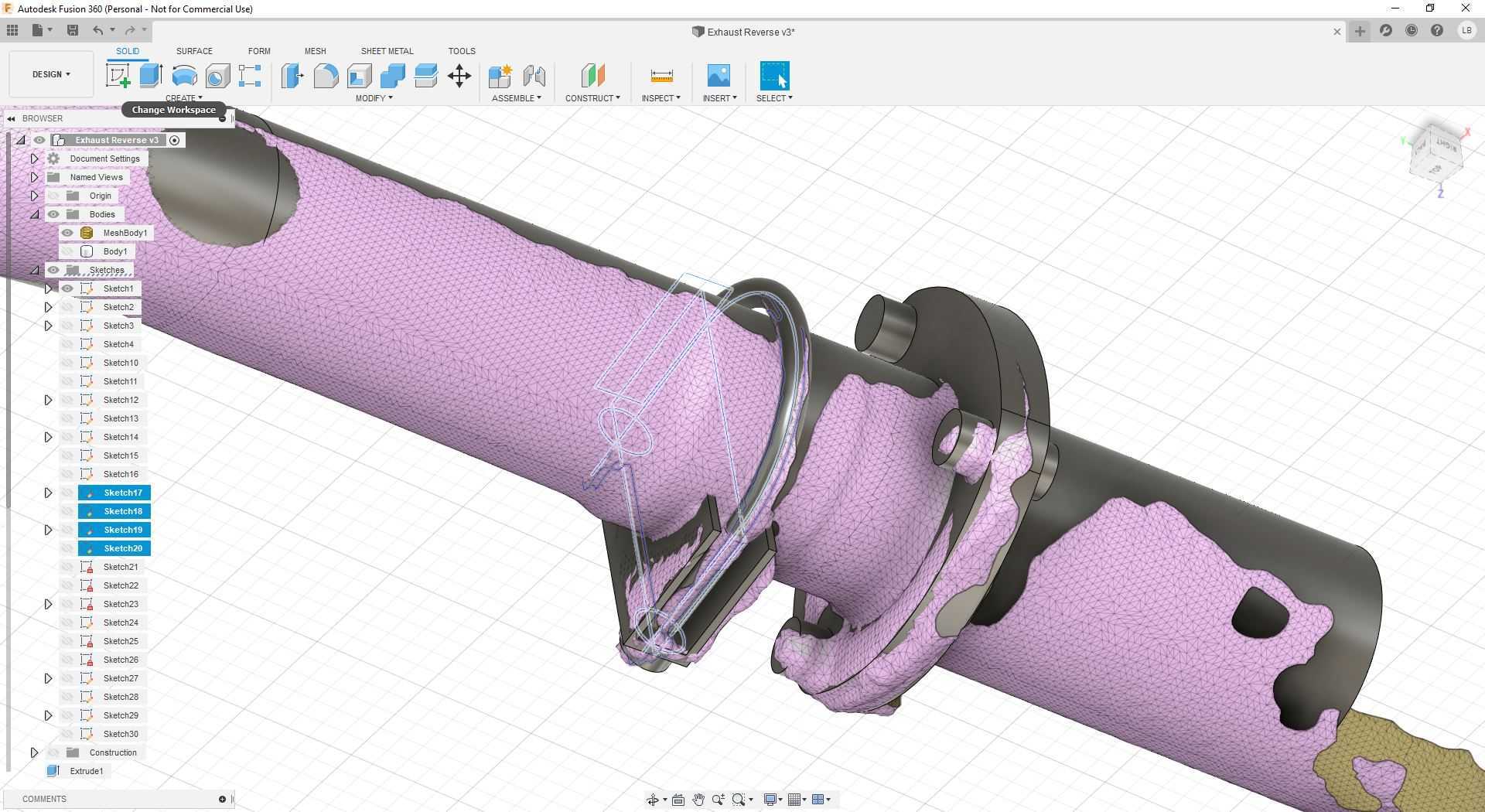Image resolution: width=1485 pixels, height=812 pixels.
Task: Hide MeshBody1 using its eye icon
Action: (x=67, y=233)
